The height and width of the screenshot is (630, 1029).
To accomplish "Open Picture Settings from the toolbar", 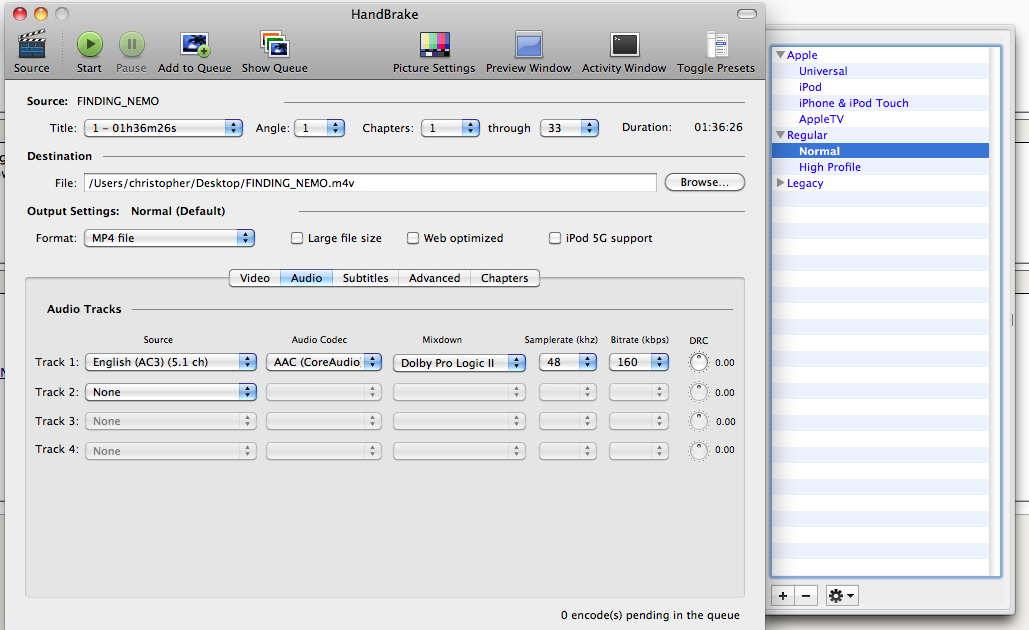I will (x=434, y=45).
